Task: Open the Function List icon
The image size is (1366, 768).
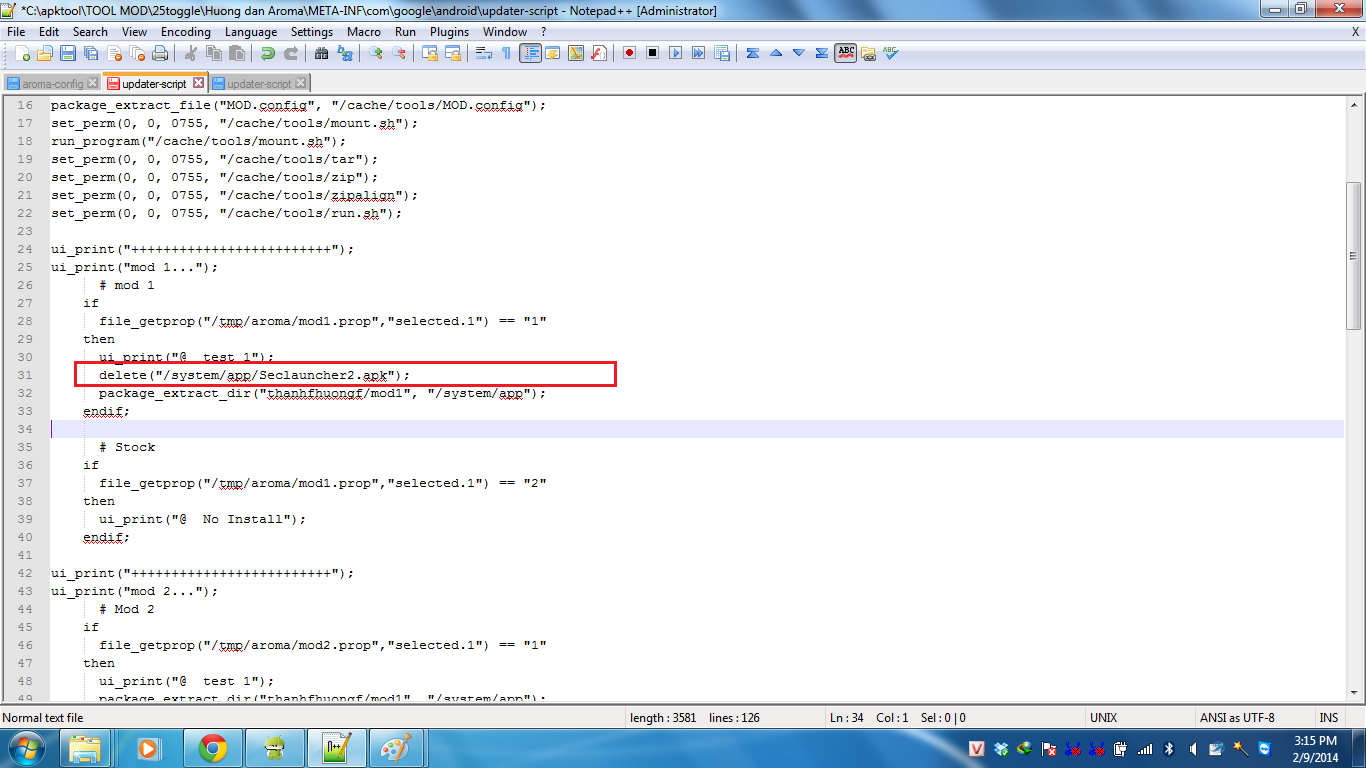Action: click(598, 53)
